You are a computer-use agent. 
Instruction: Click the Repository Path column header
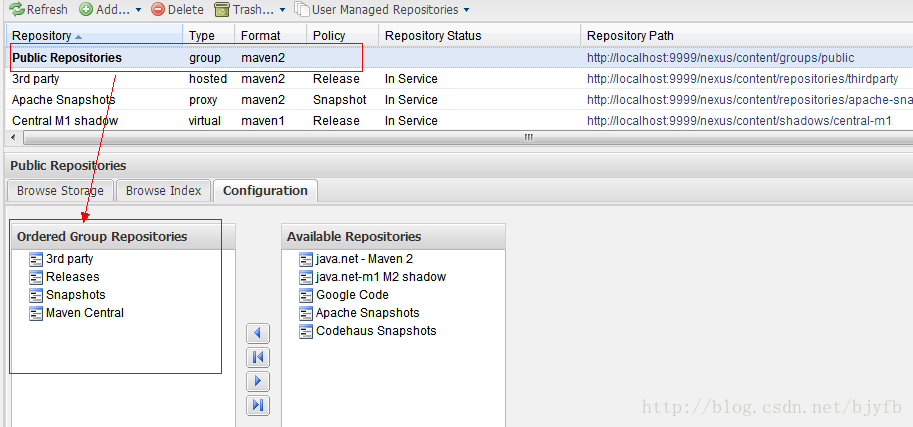coord(746,36)
